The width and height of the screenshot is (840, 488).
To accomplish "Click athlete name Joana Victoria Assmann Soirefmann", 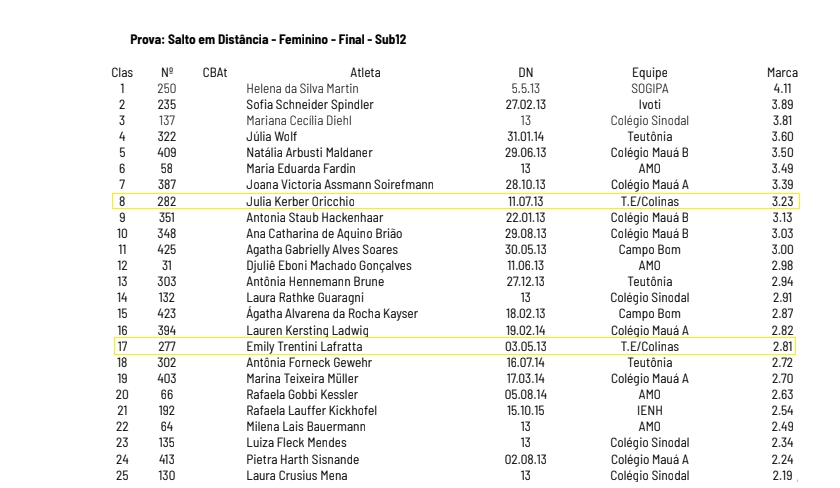I will coord(340,185).
